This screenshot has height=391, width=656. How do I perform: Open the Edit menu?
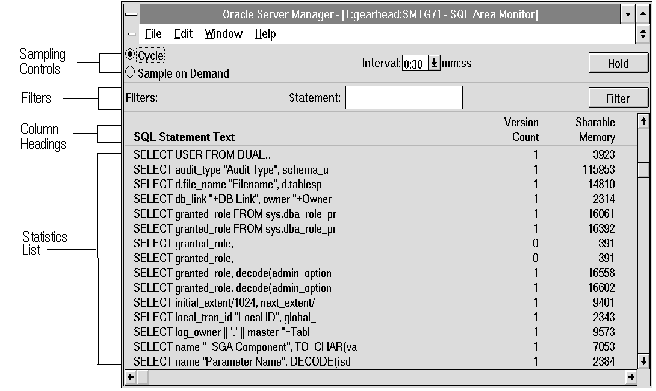coord(183,34)
